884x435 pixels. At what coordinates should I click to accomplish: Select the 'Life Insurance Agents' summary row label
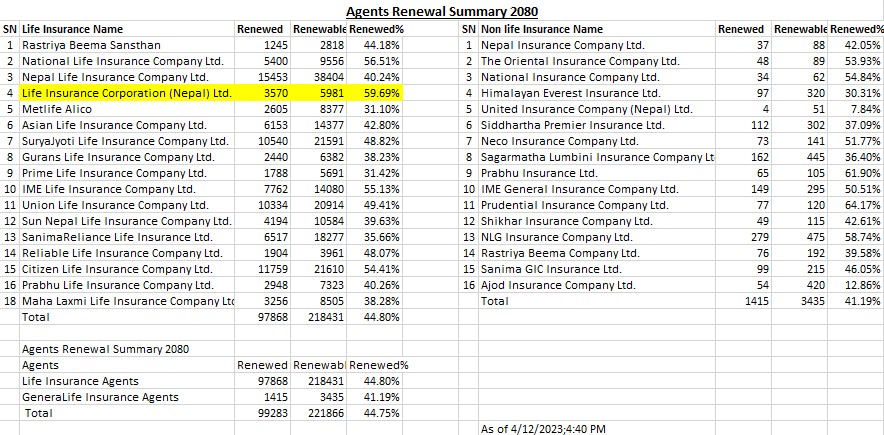(x=80, y=381)
